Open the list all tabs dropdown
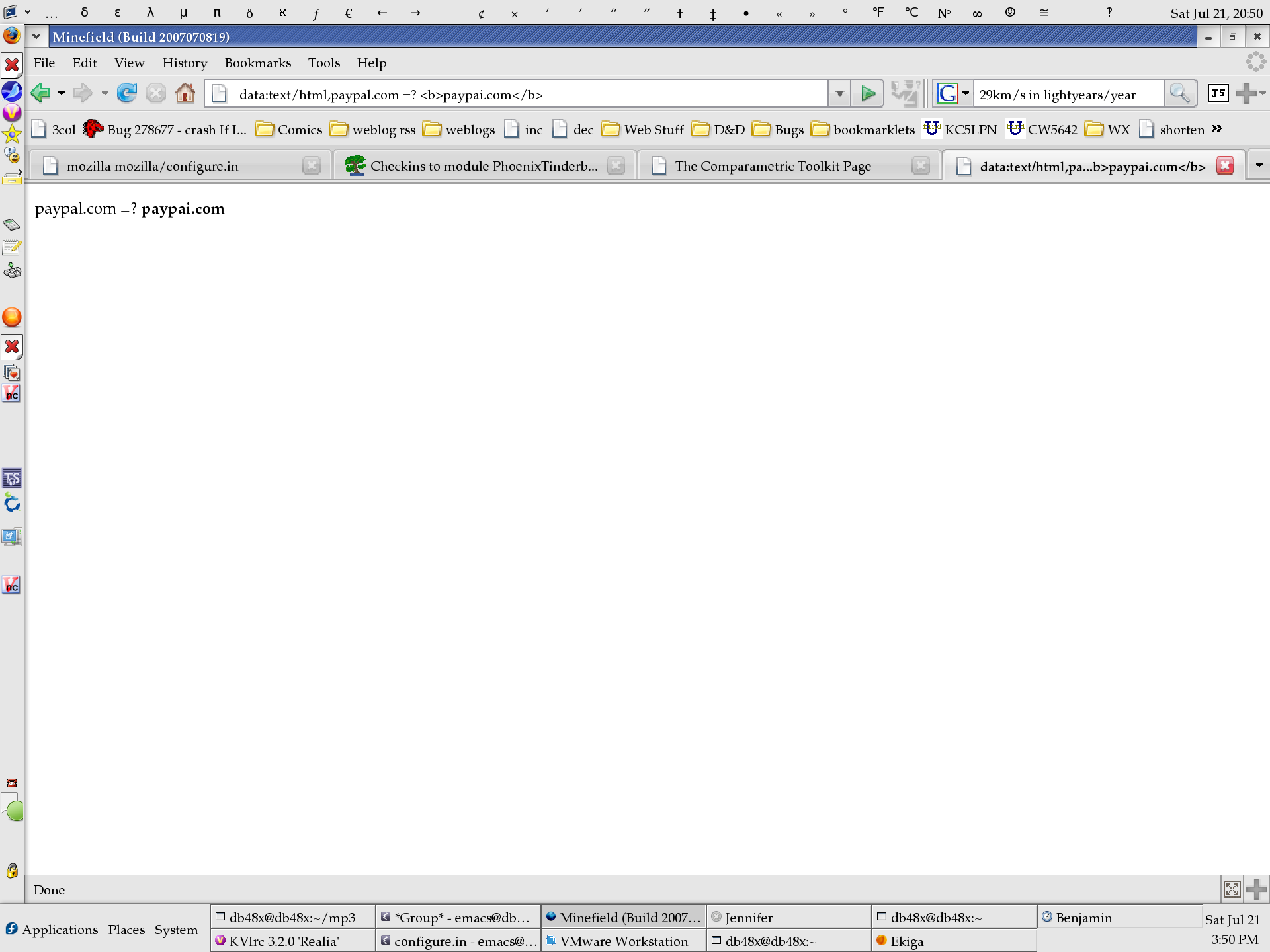 tap(1259, 165)
